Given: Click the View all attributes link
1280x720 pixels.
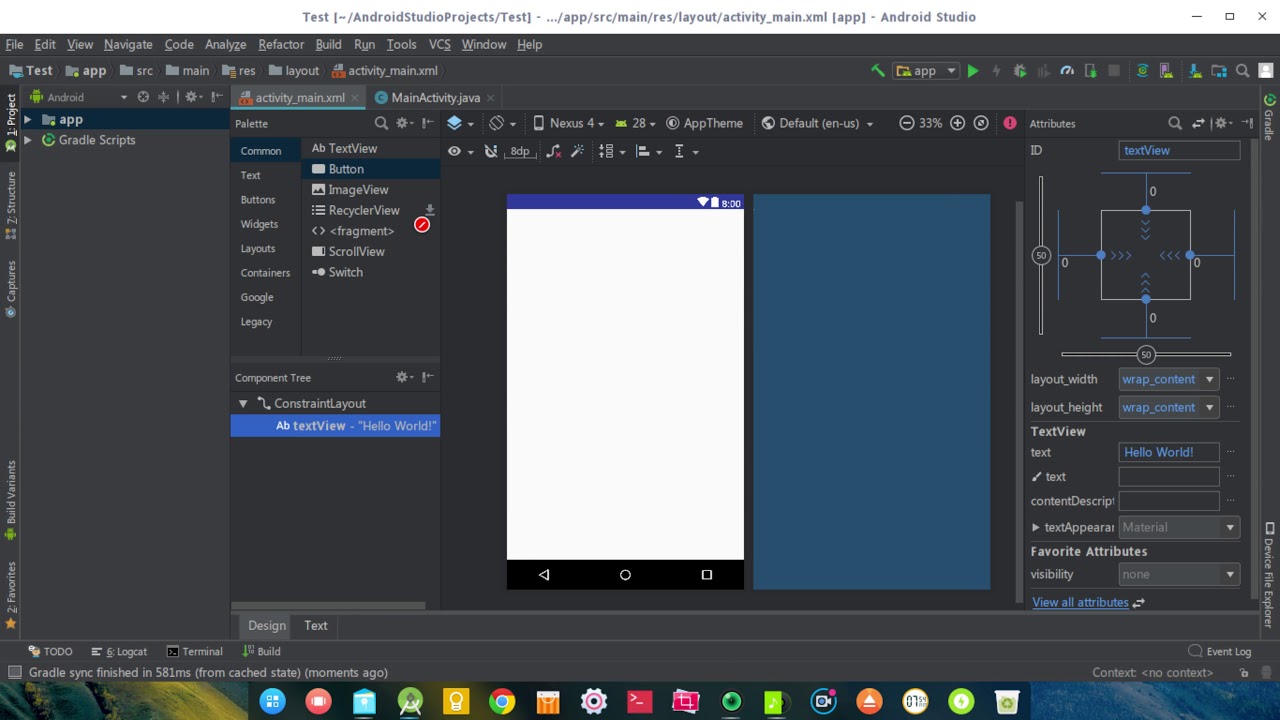Looking at the screenshot, I should tap(1080, 602).
